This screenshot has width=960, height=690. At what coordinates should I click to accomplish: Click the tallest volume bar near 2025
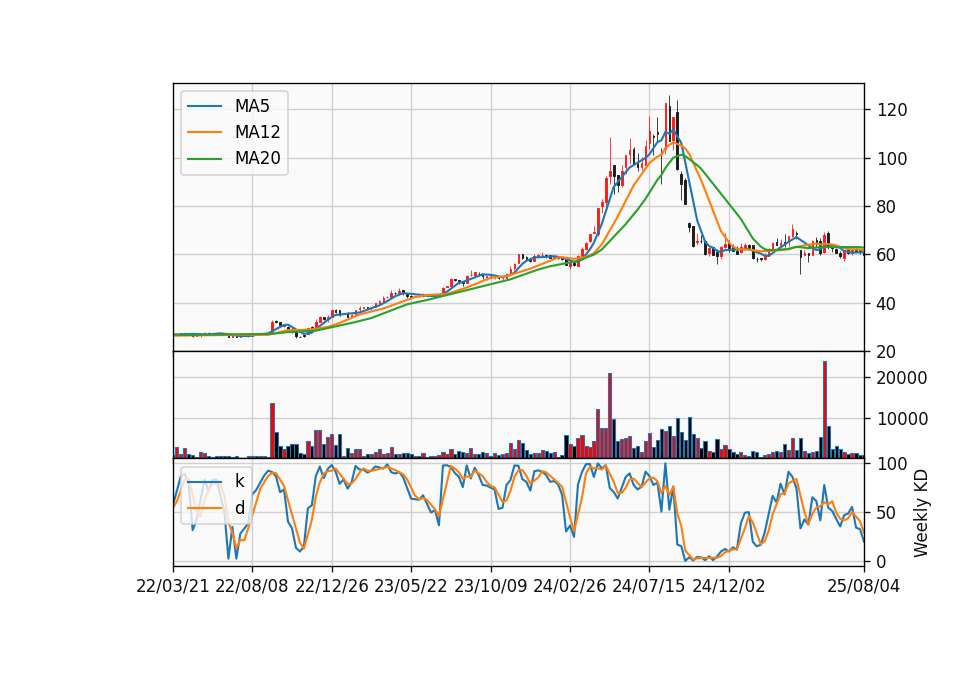[x=825, y=410]
